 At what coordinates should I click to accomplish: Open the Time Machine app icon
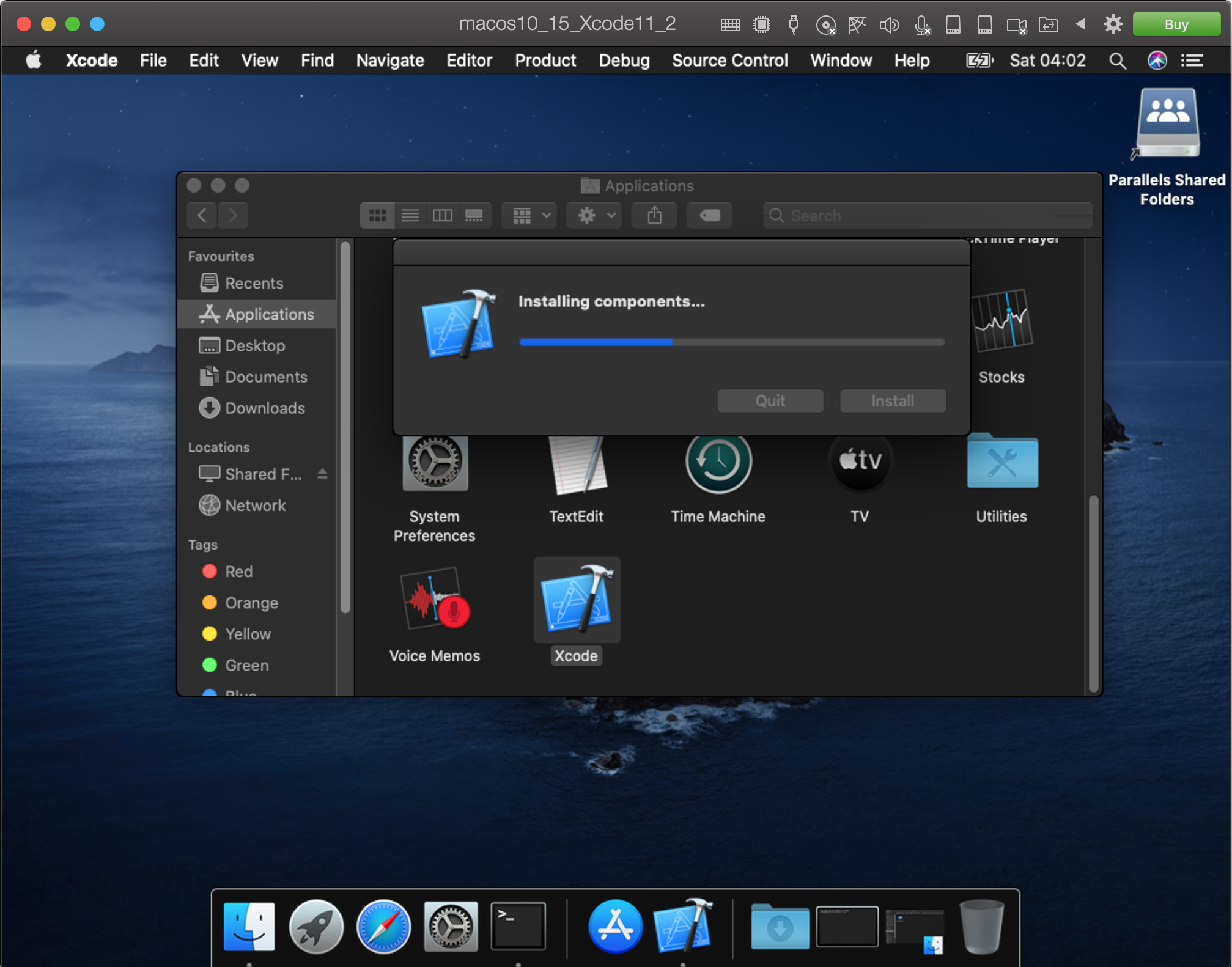tap(718, 462)
